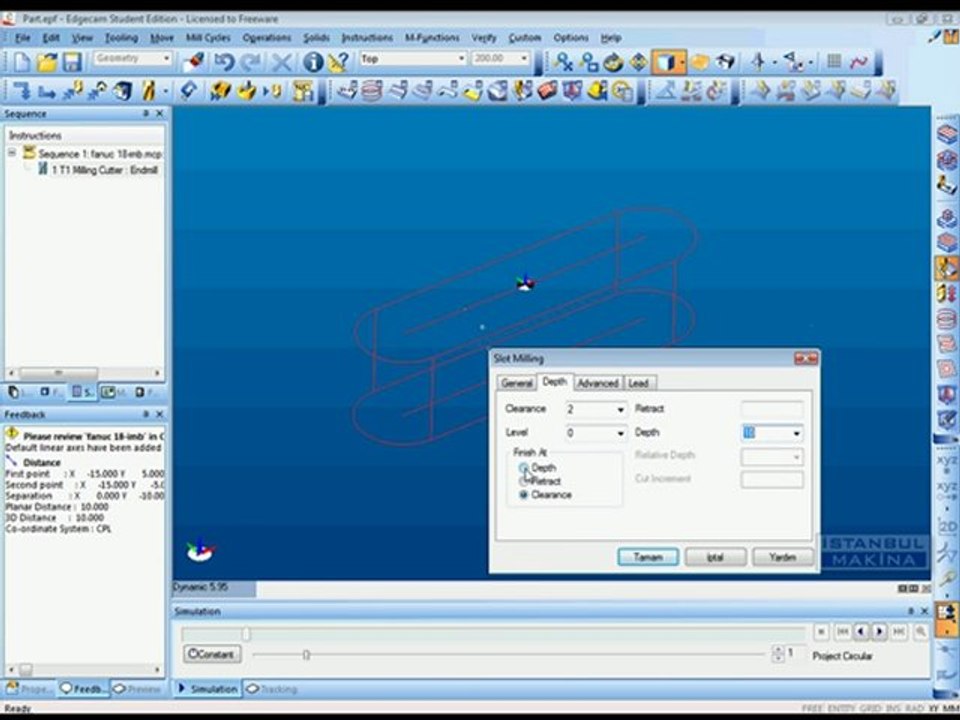Click the blue Information icon

coord(313,61)
